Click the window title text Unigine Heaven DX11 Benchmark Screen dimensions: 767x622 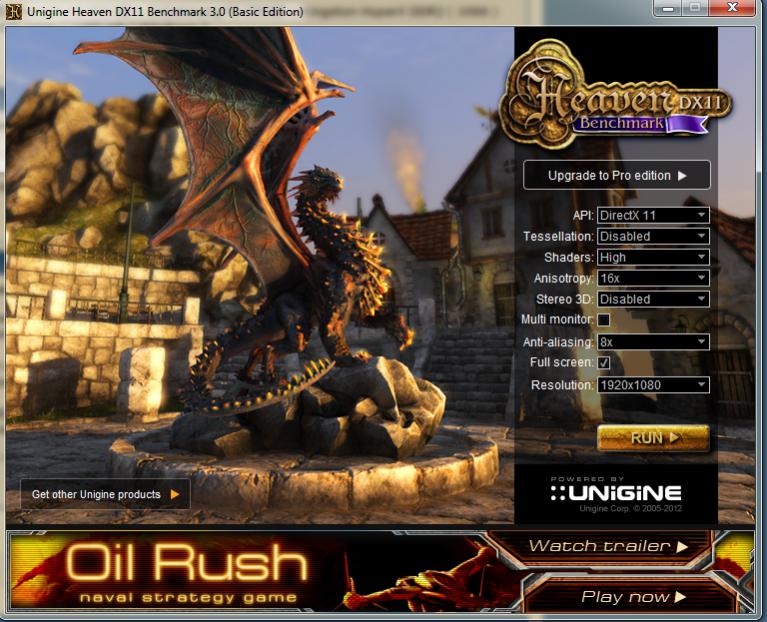tap(165, 11)
